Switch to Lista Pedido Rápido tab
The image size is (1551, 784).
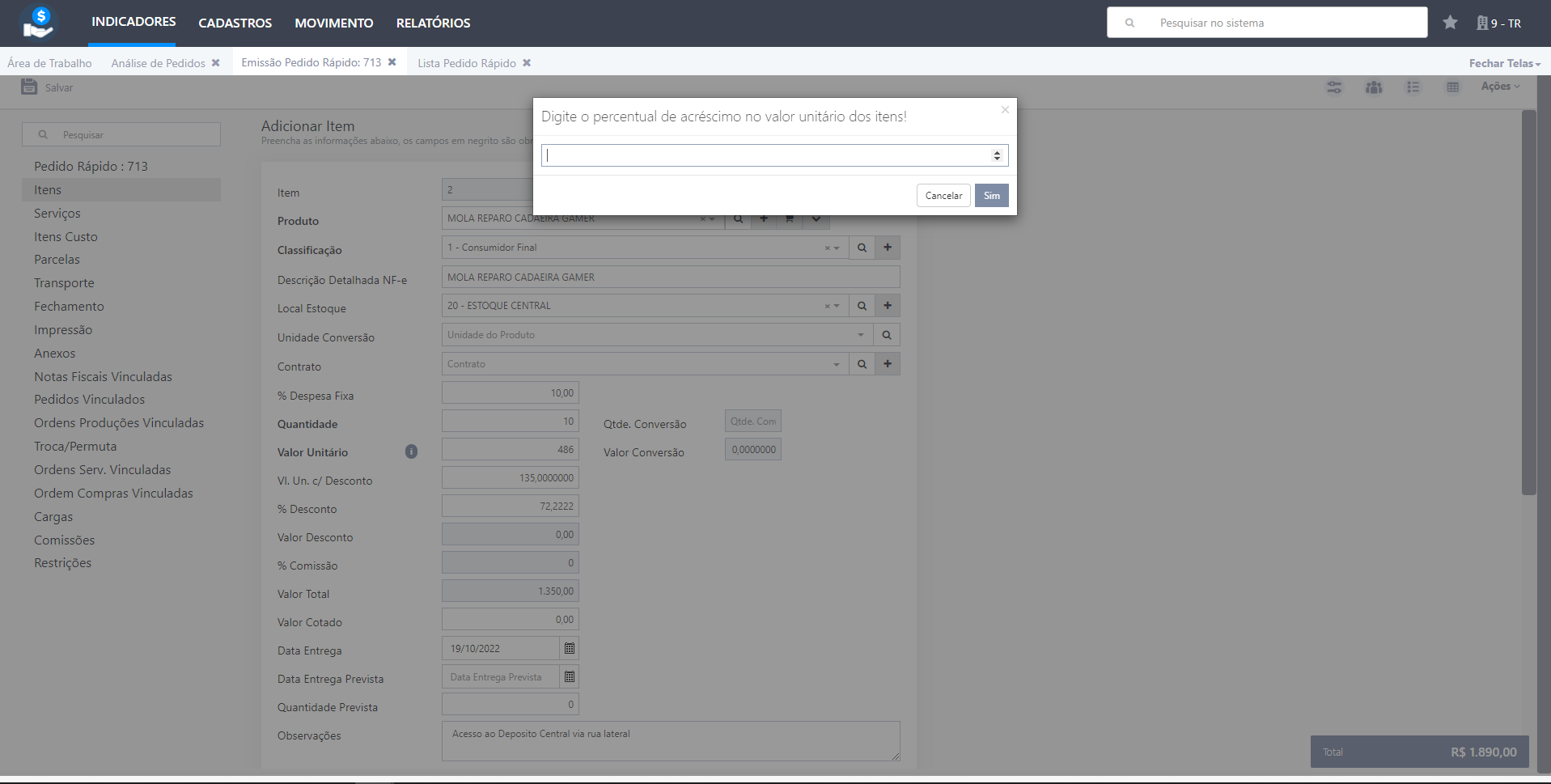[467, 63]
